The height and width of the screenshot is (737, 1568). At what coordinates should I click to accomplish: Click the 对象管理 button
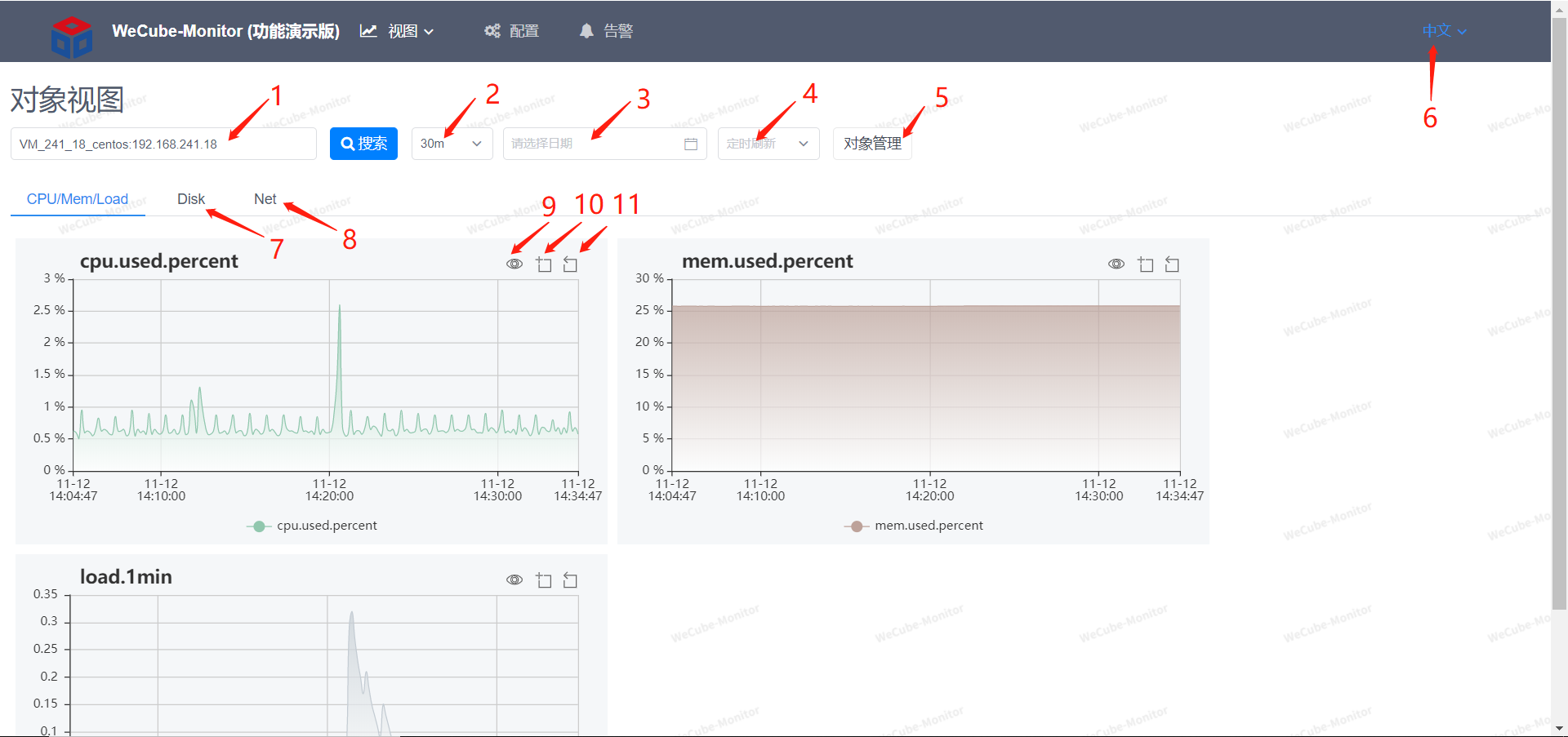click(872, 144)
